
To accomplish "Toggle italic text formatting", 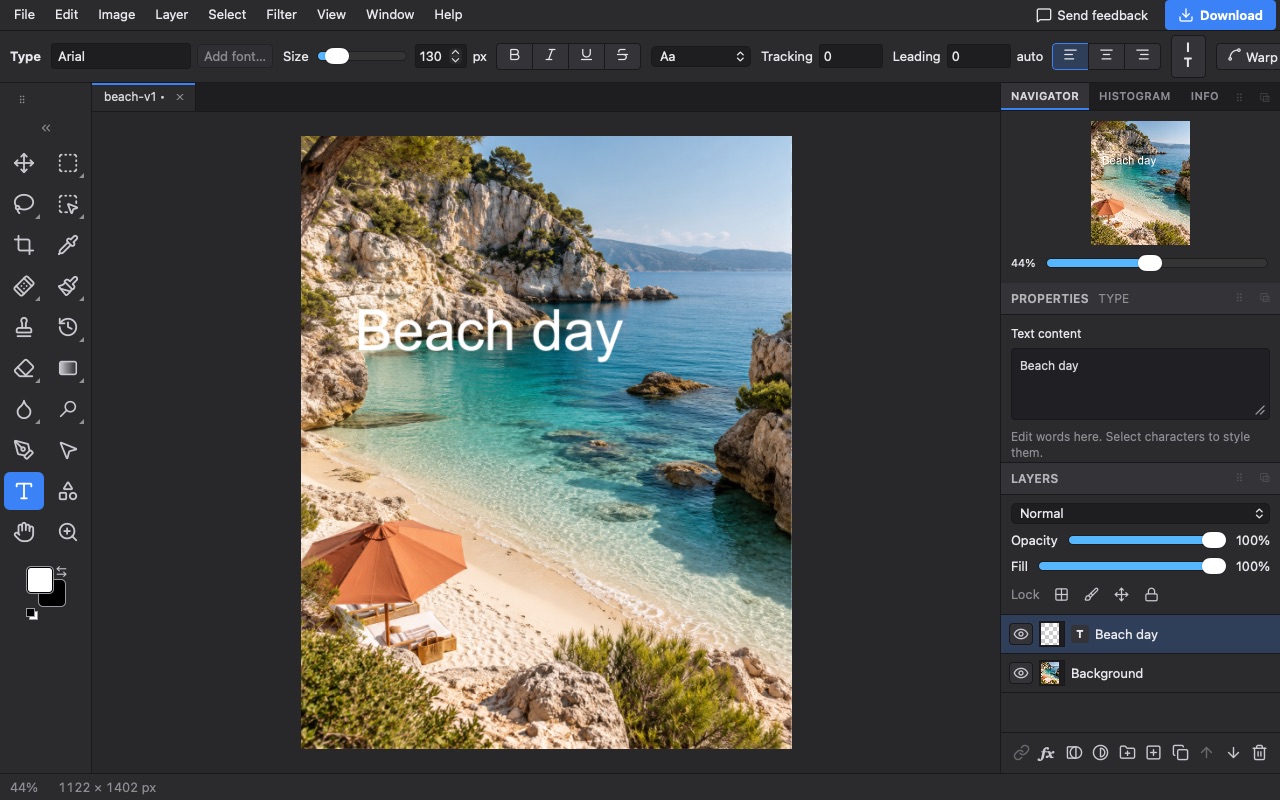I will (x=550, y=56).
